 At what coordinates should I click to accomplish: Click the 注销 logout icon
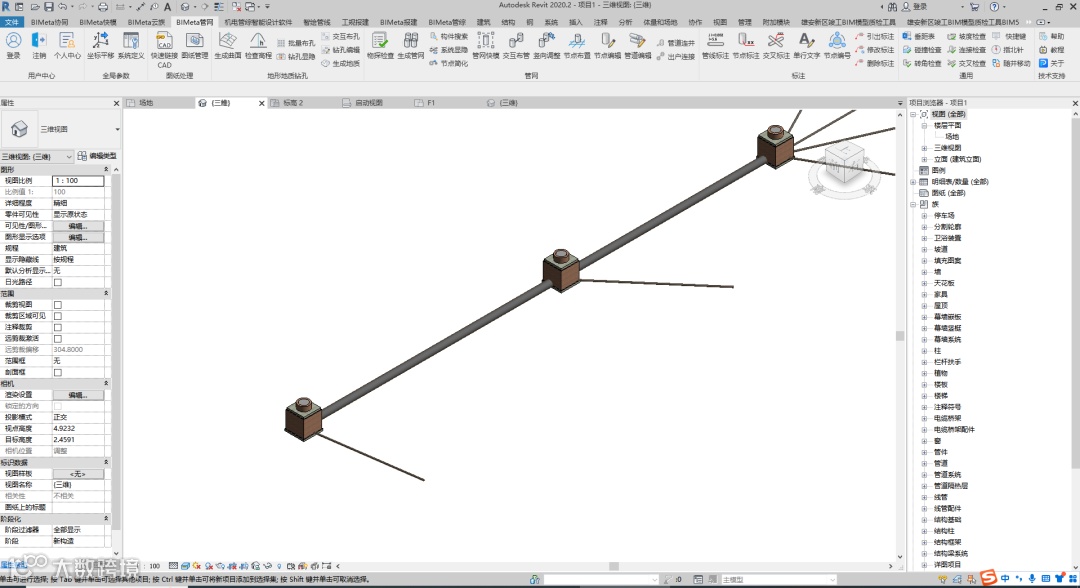click(x=39, y=45)
